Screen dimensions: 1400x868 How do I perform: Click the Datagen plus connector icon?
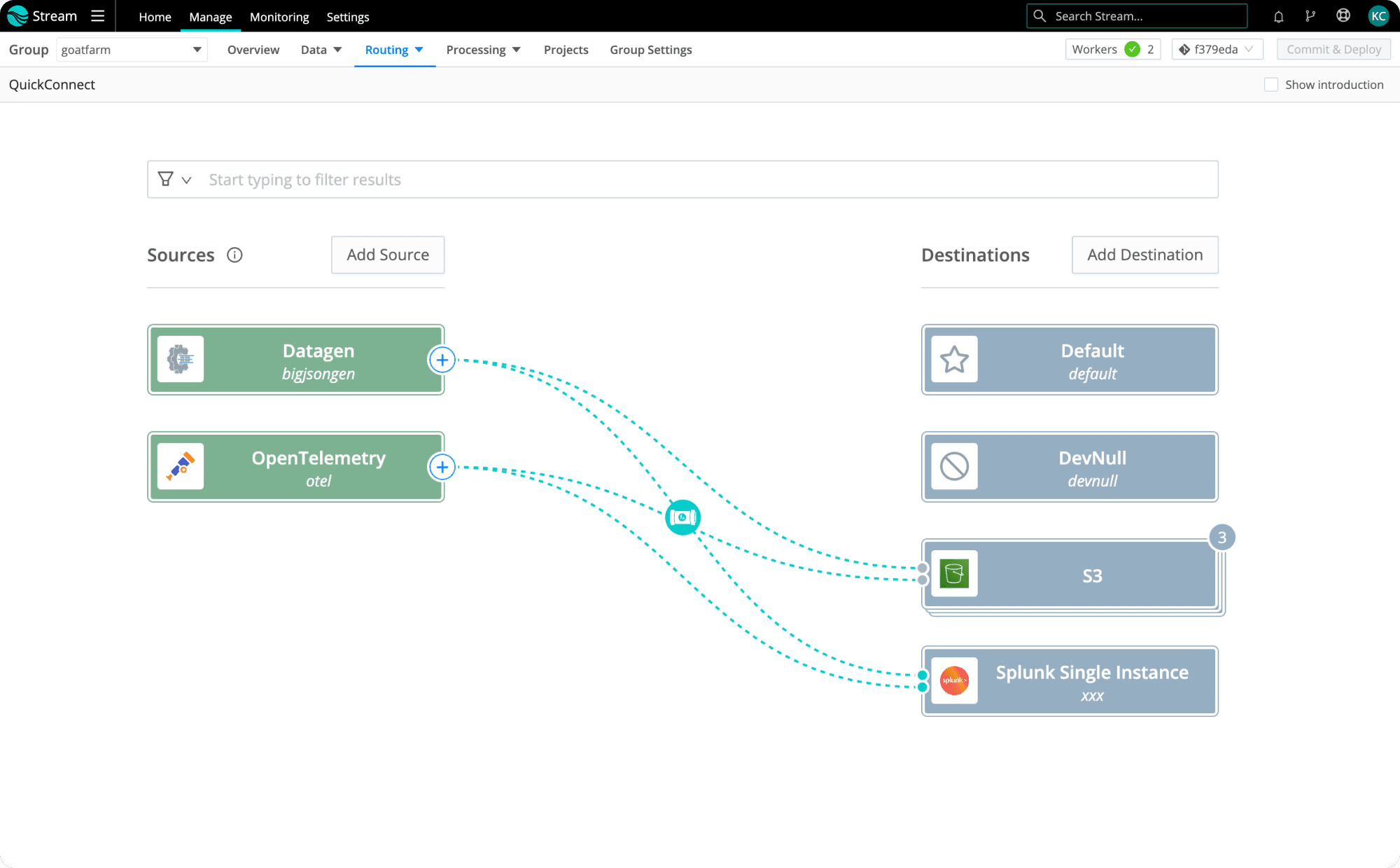442,360
